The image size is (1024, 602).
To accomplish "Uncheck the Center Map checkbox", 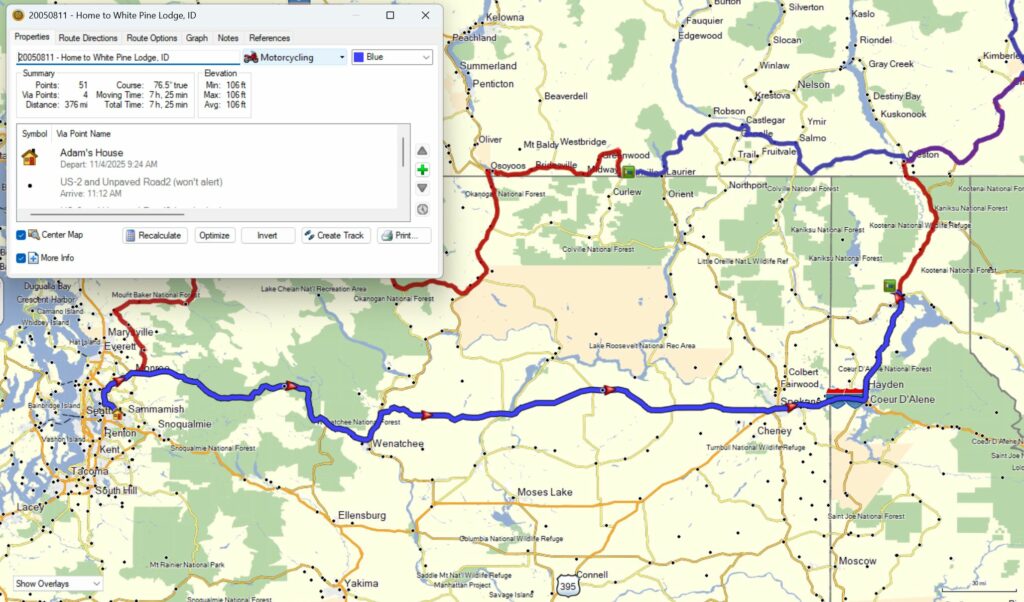I will click(x=22, y=235).
